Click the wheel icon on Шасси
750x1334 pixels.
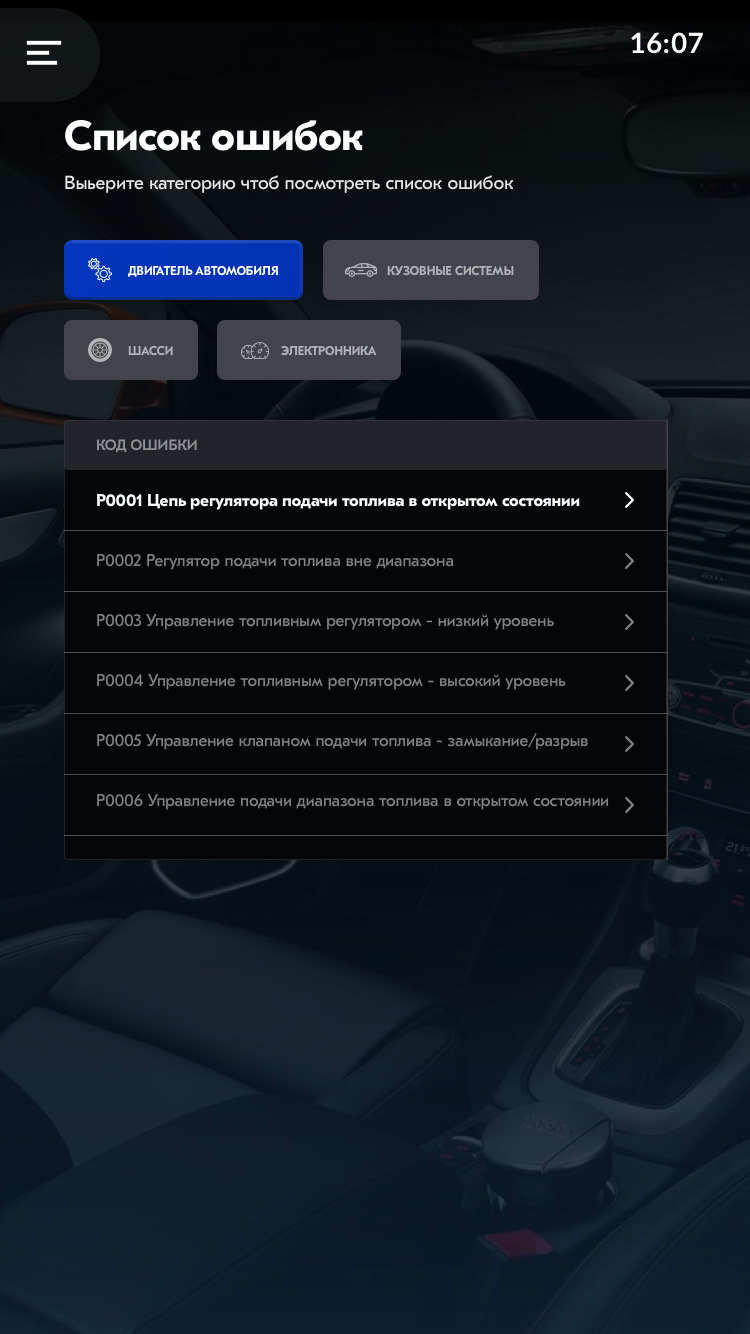(x=100, y=350)
